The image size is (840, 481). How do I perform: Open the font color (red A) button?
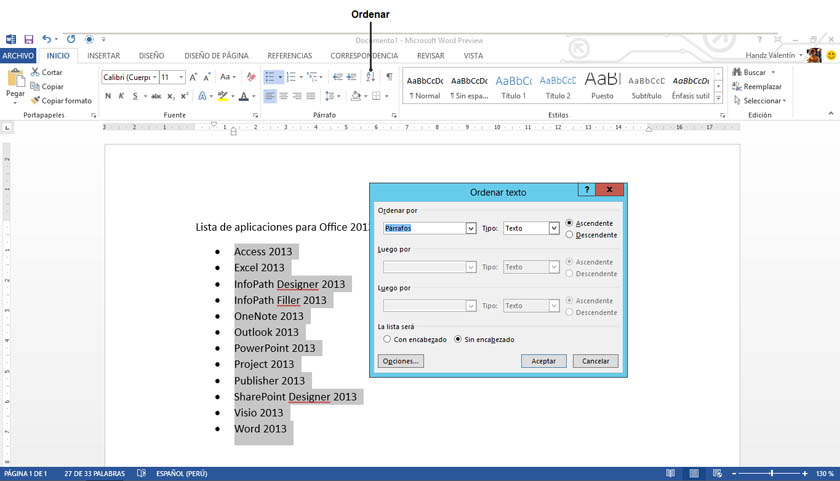[x=242, y=97]
